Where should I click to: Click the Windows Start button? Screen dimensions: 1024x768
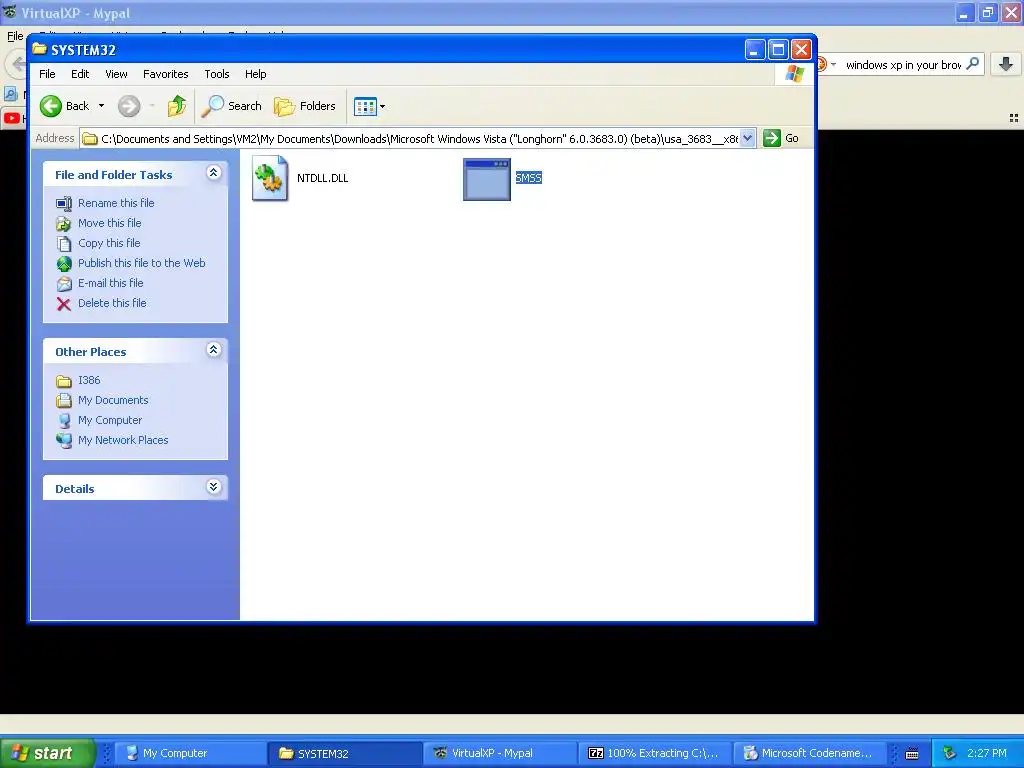47,753
